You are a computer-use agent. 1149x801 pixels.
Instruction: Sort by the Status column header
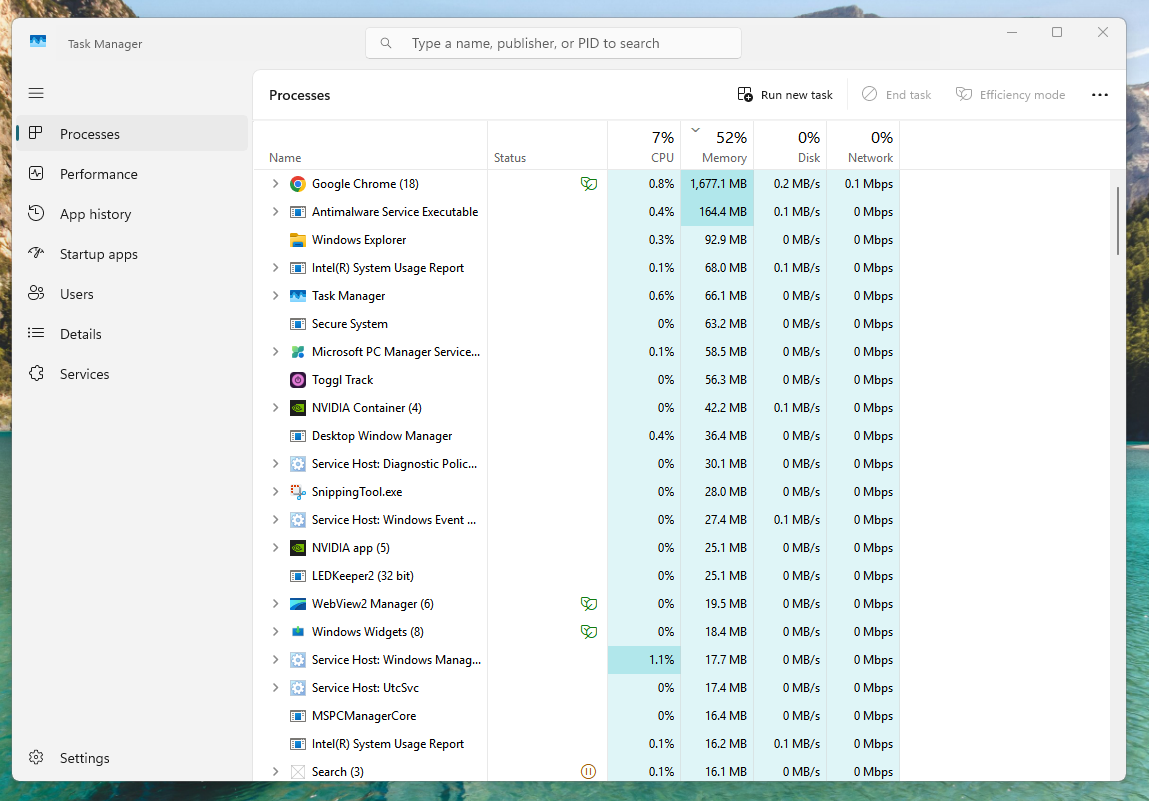pyautogui.click(x=547, y=145)
